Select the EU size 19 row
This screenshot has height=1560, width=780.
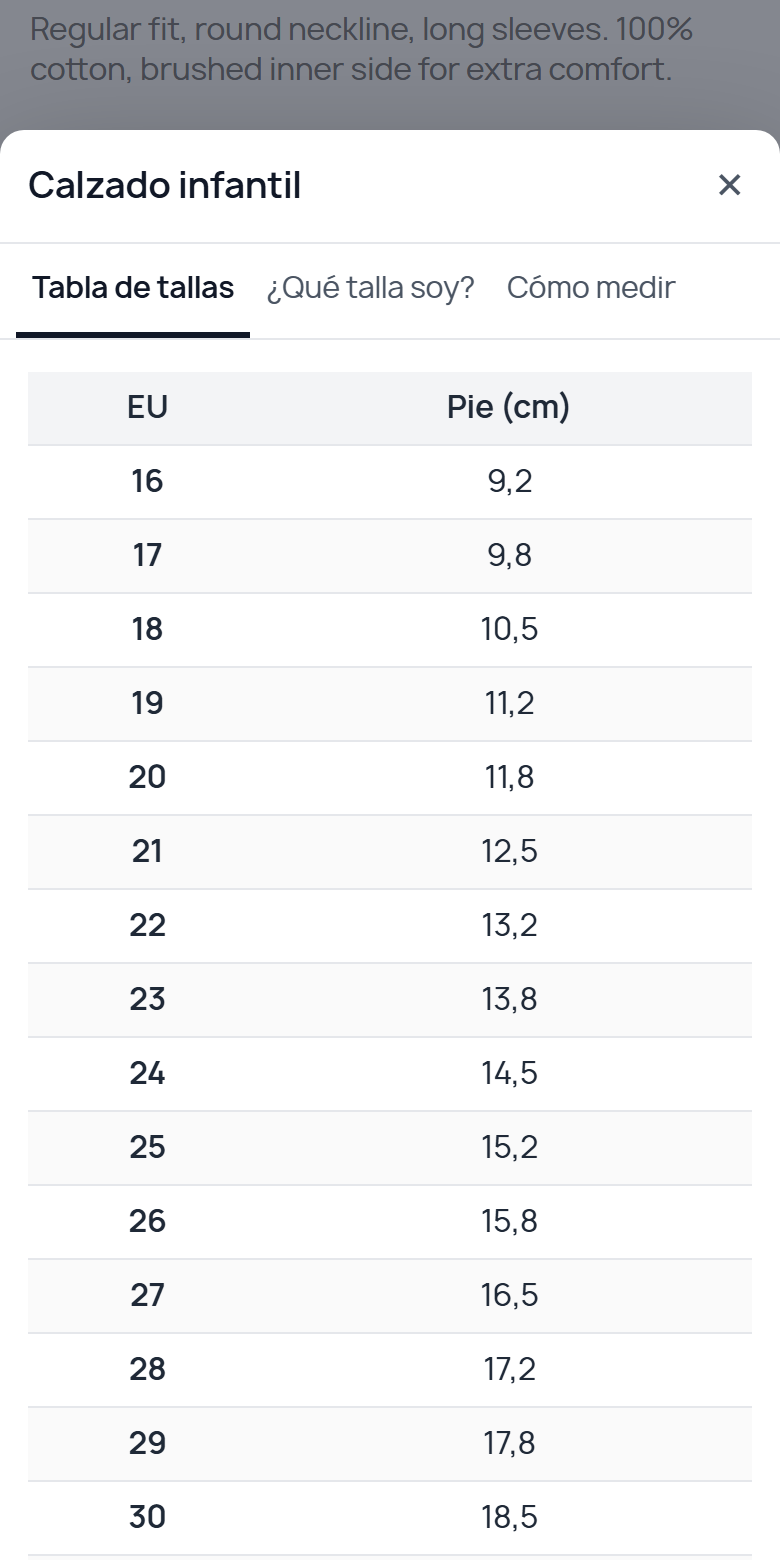390,704
